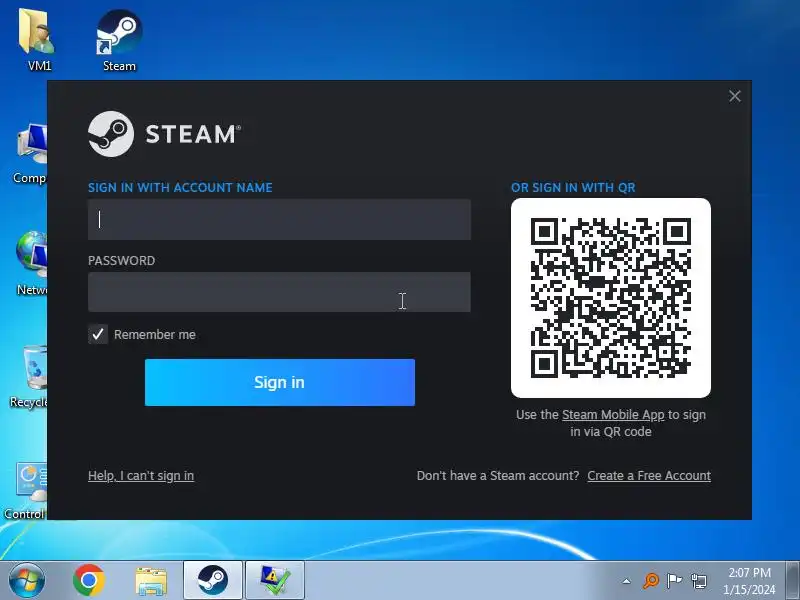Open Action Center flag tray icon
This screenshot has width=800, height=600.
pos(674,581)
